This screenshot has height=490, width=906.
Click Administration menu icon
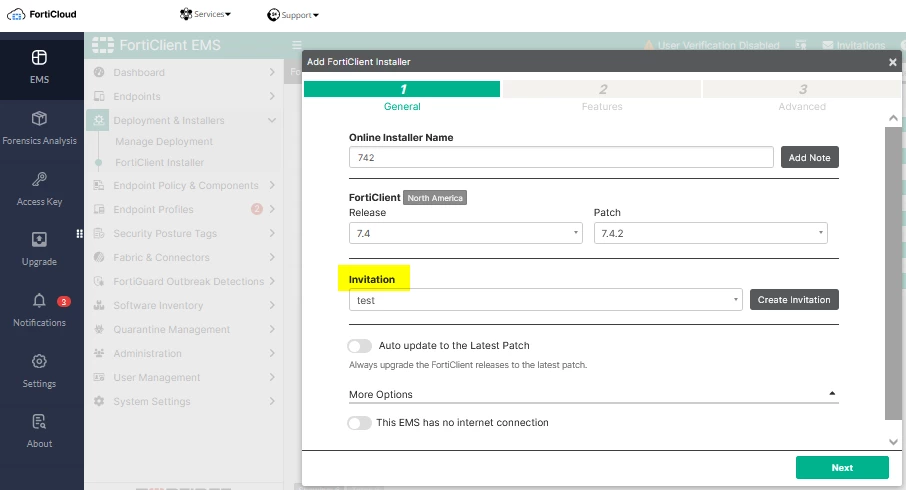point(99,353)
